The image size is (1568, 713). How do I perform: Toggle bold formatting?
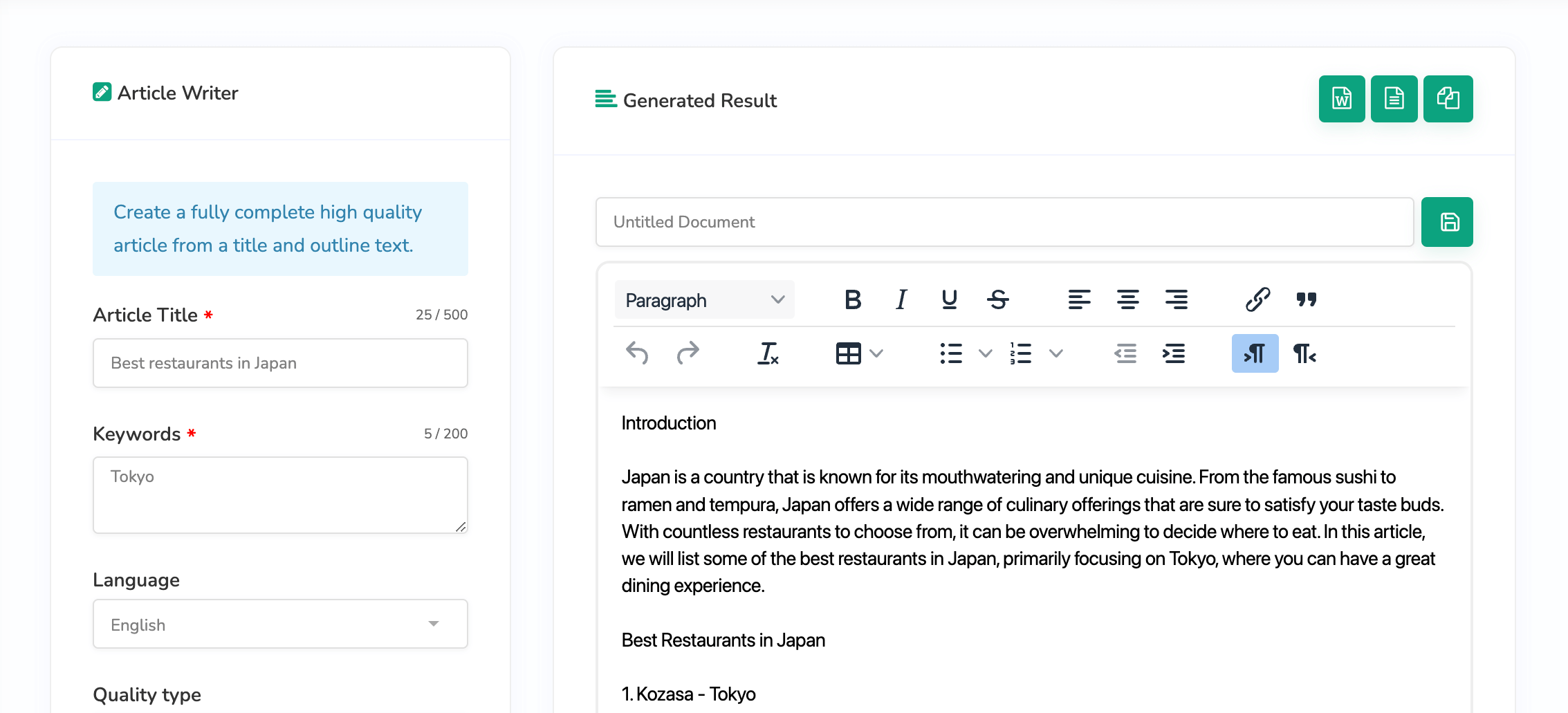[852, 299]
